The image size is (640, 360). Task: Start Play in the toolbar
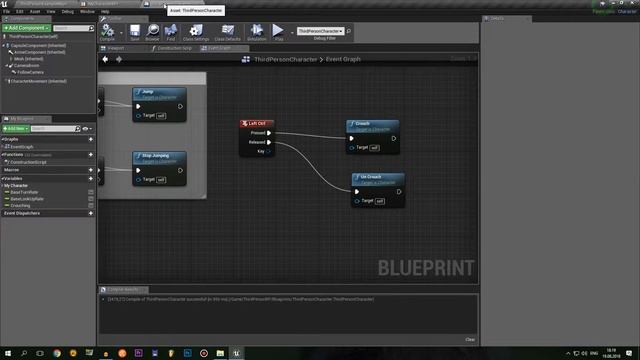point(278,30)
